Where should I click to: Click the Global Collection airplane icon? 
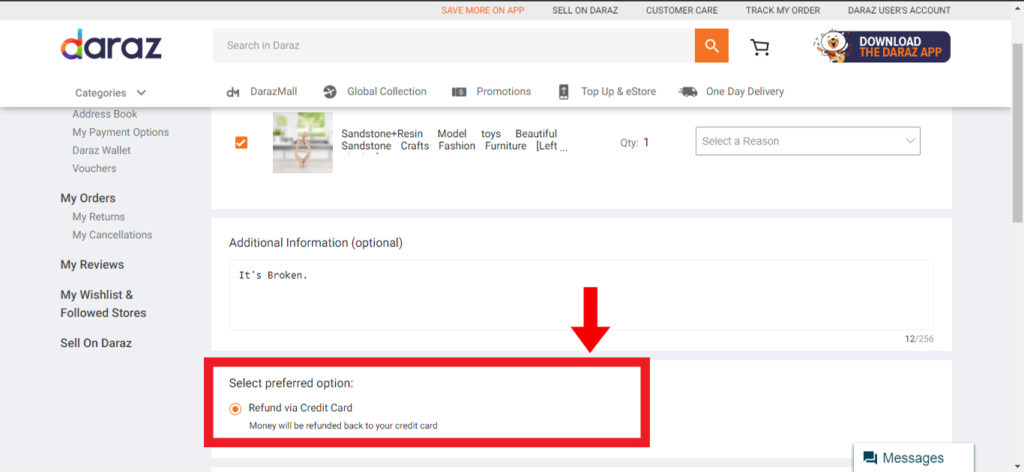pyautogui.click(x=330, y=92)
